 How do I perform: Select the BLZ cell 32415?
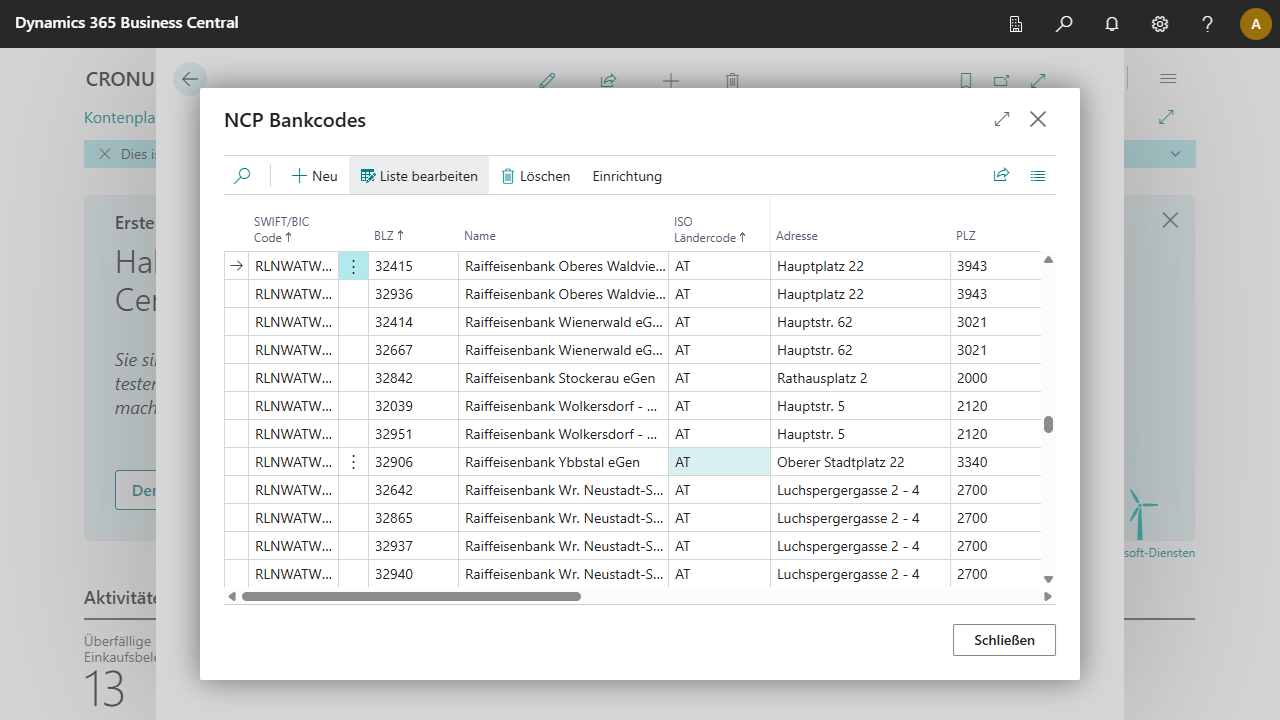tap(414, 266)
